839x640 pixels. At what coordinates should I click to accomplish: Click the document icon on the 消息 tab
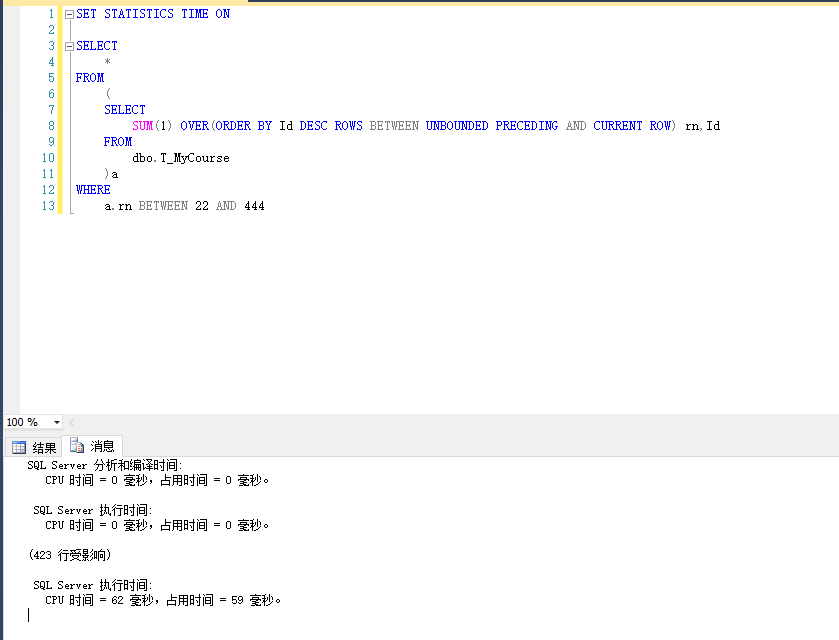(x=76, y=446)
